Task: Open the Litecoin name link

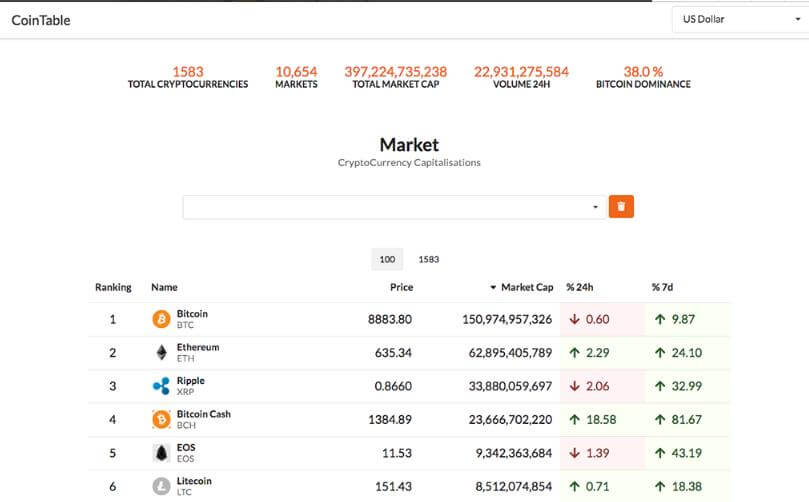Action: [194, 481]
